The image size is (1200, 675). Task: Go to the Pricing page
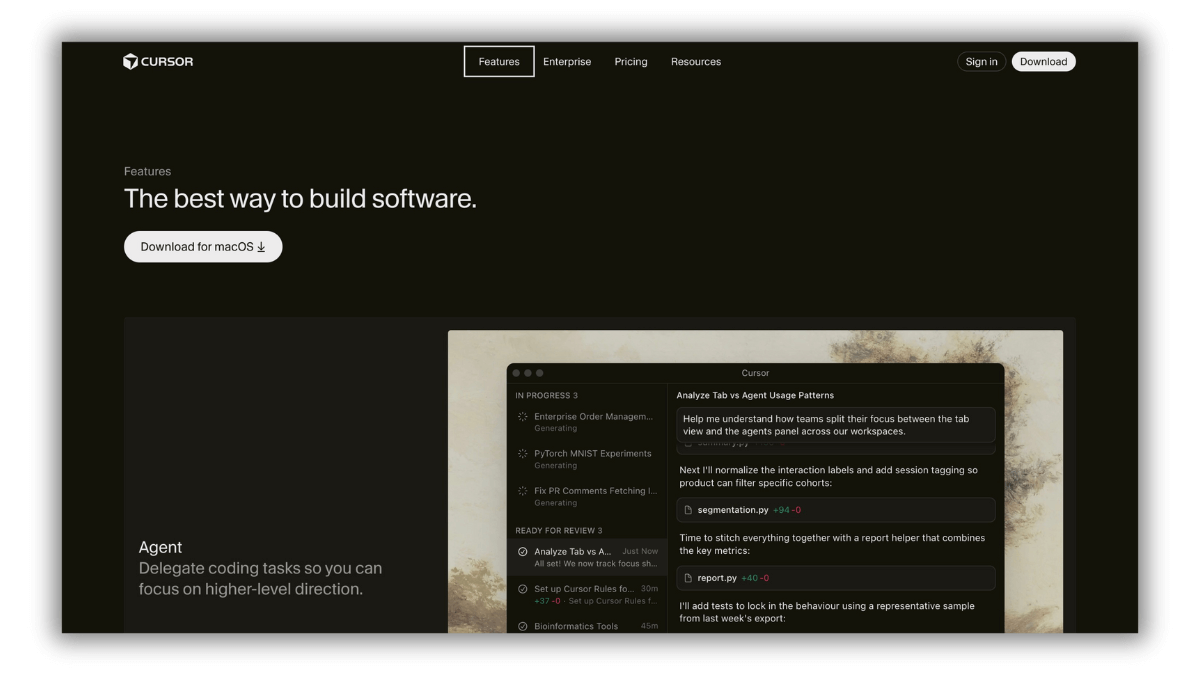tap(631, 62)
